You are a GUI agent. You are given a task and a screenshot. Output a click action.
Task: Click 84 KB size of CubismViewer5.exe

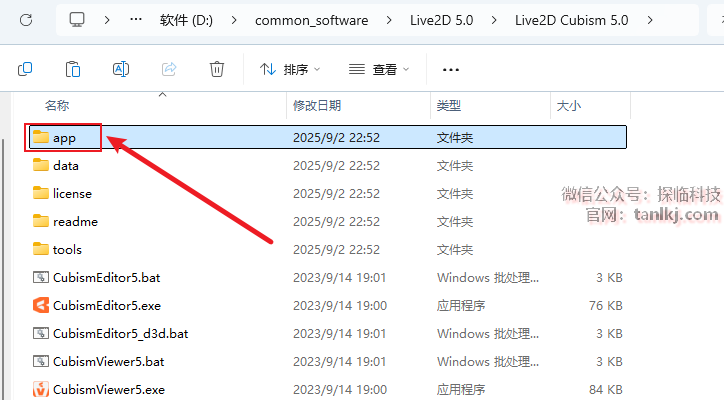[605, 390]
